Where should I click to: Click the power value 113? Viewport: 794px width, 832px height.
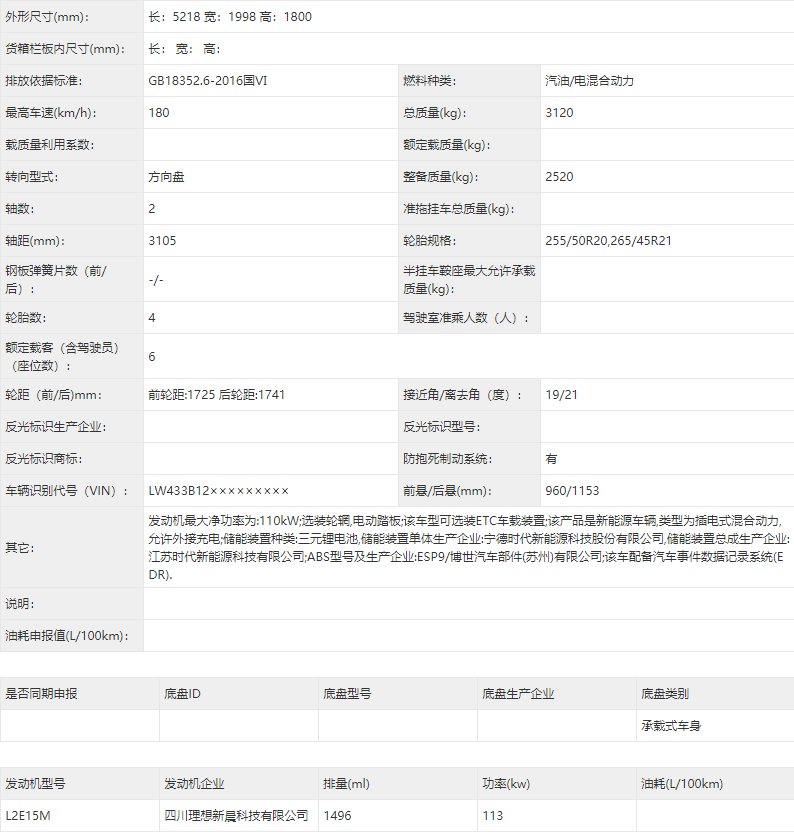493,816
